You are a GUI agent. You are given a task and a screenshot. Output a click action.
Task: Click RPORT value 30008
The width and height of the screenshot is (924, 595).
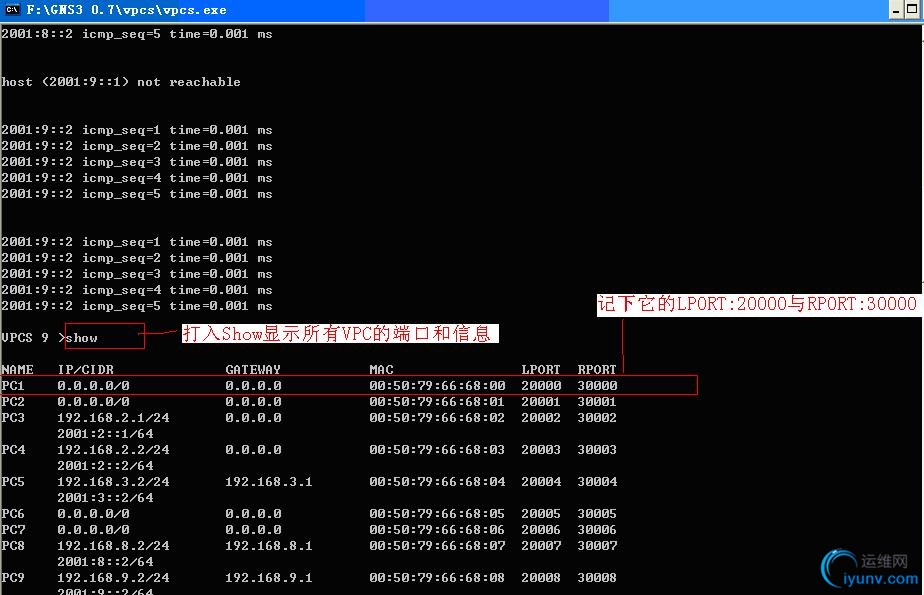tap(597, 577)
